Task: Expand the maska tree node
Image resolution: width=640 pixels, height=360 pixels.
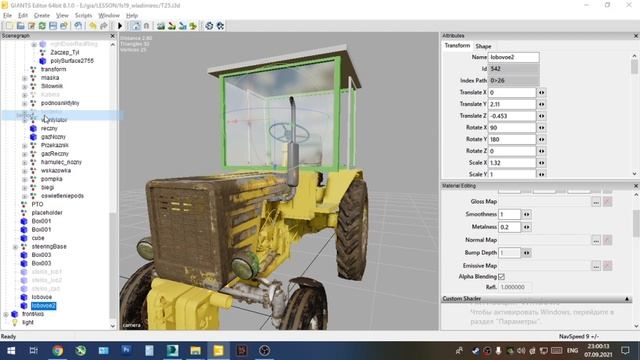Action: point(24,78)
